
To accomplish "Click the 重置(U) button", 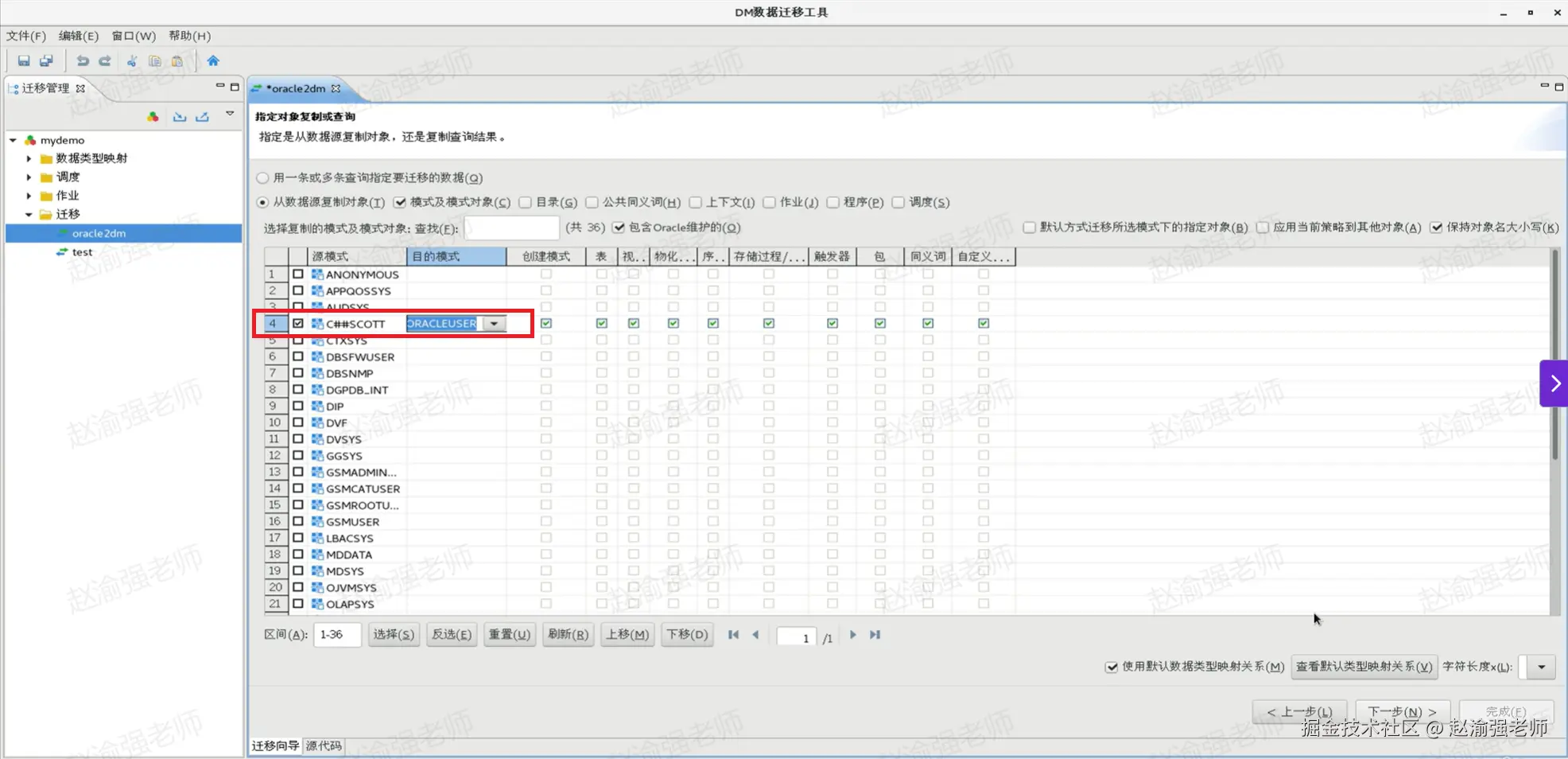I will coord(510,634).
